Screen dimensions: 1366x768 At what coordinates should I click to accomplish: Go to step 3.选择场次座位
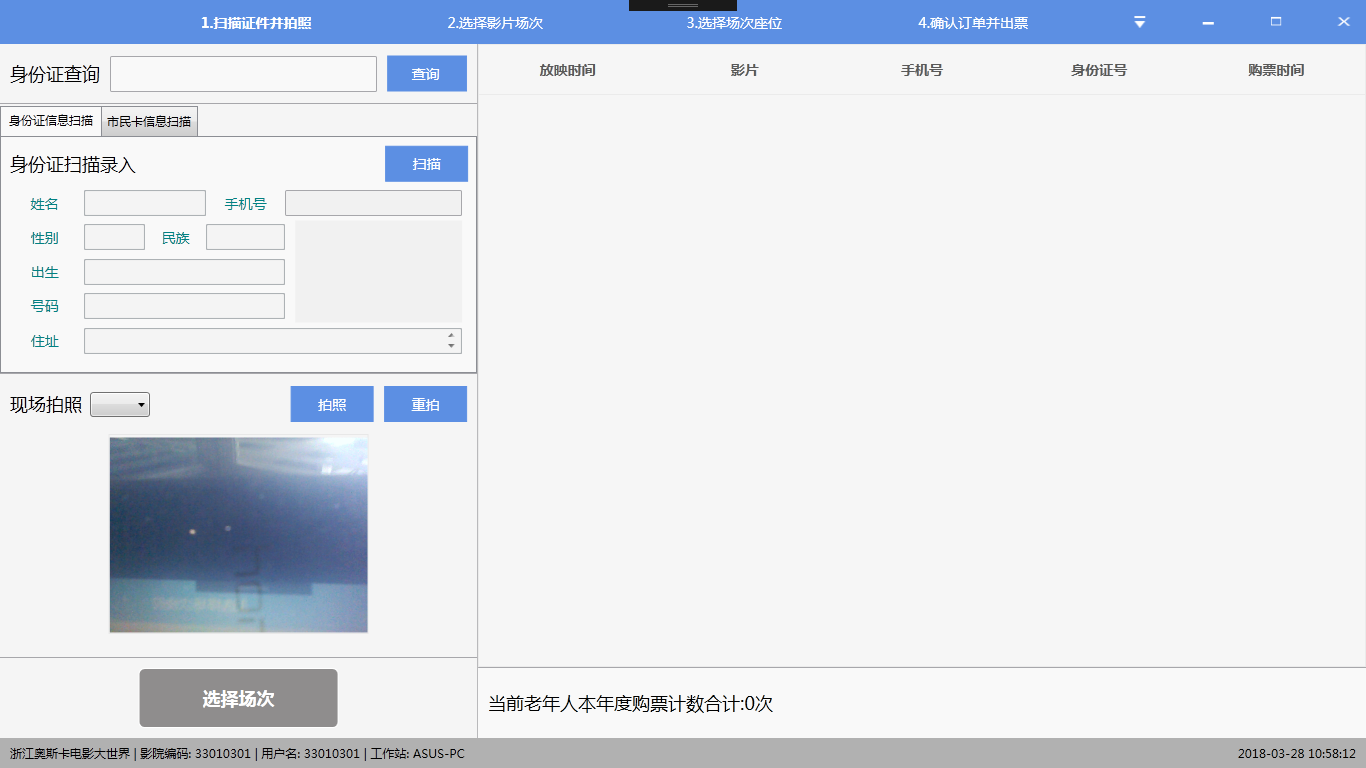pos(734,23)
